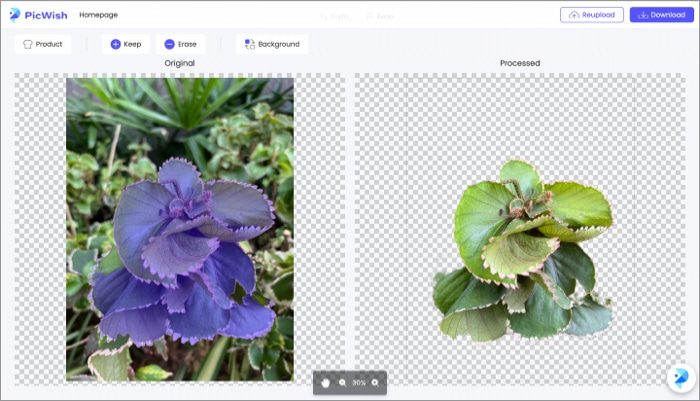Activate the hand pan tool

(326, 382)
